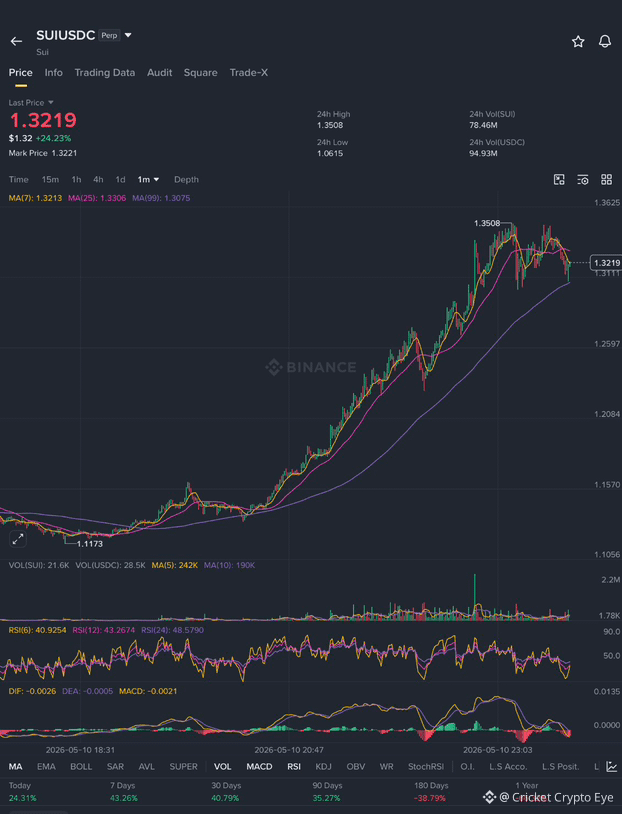Click the Today 24.31% performance

(x=22, y=792)
